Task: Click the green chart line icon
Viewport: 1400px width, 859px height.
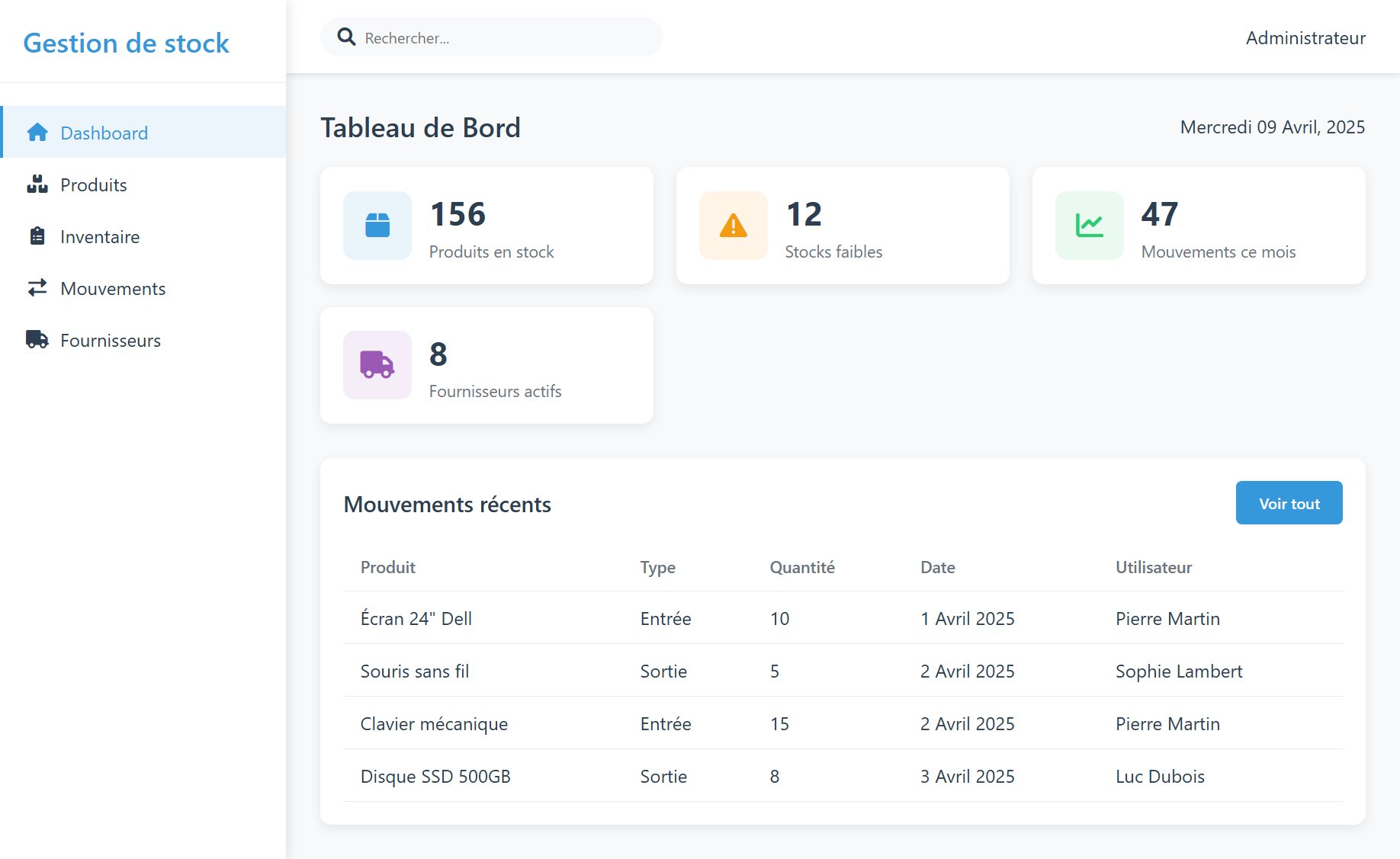Action: point(1089,226)
